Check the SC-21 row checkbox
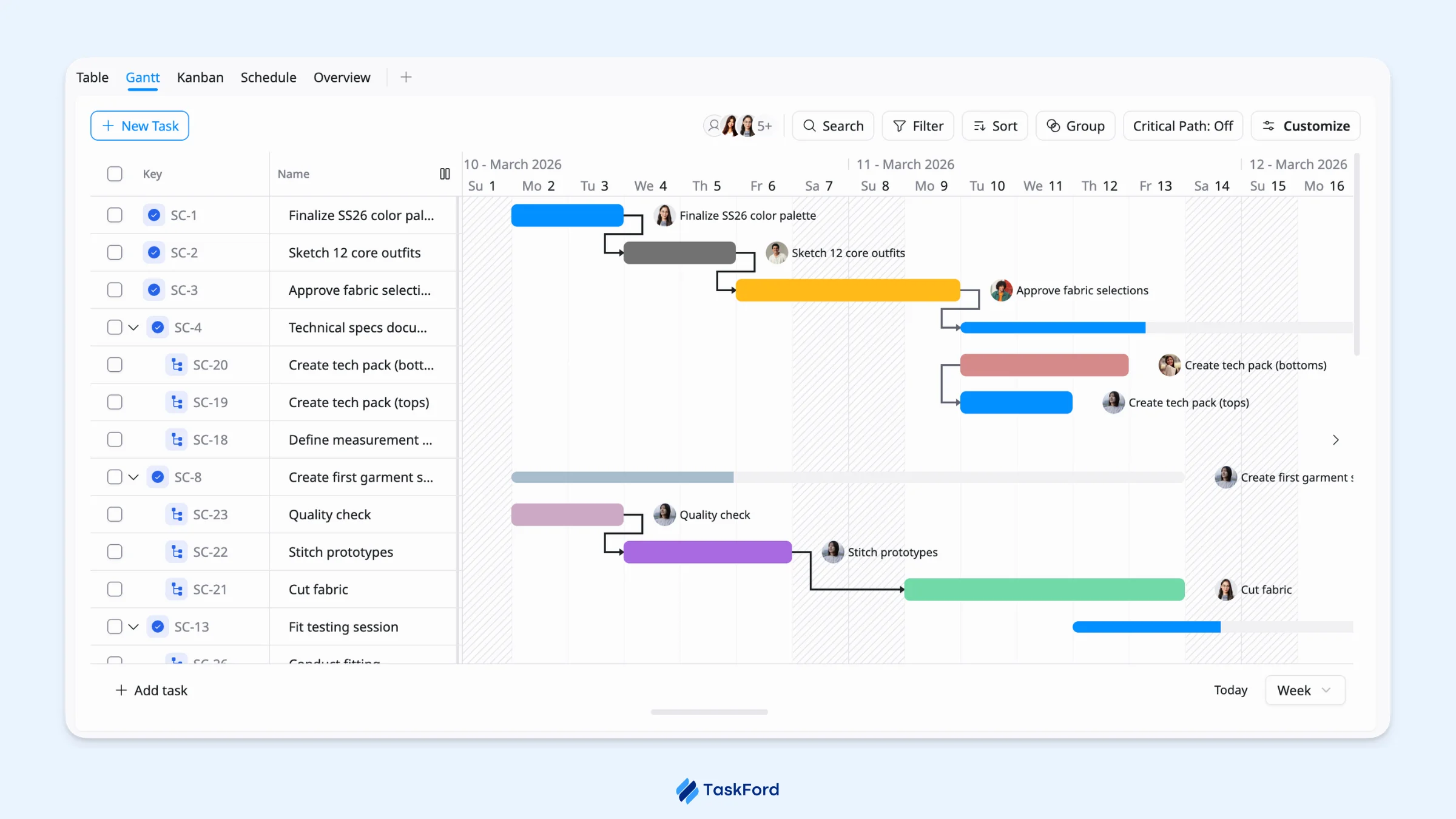Viewport: 1456px width, 819px height. click(x=115, y=589)
